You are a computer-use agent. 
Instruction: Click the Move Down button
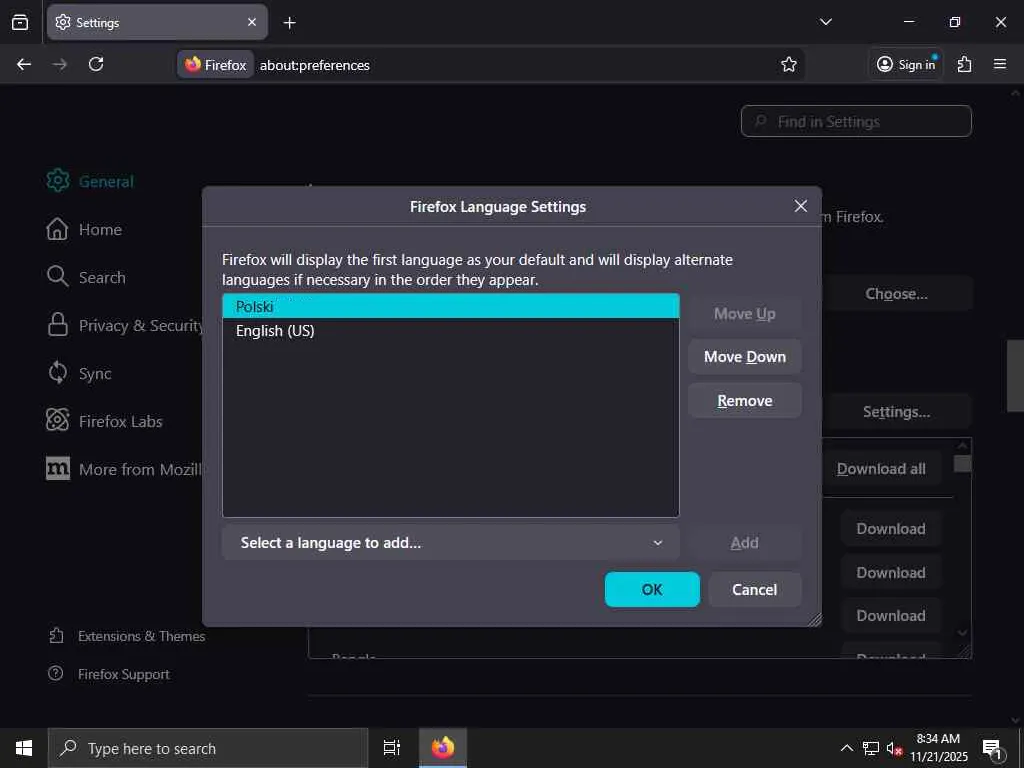(x=744, y=357)
